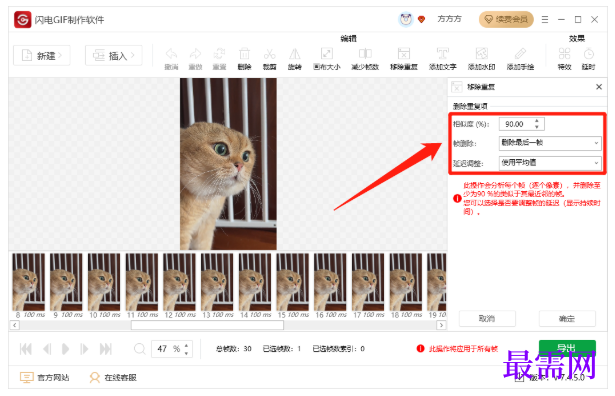
Task: Select the Rotate (旋转) tool
Action: (x=295, y=58)
